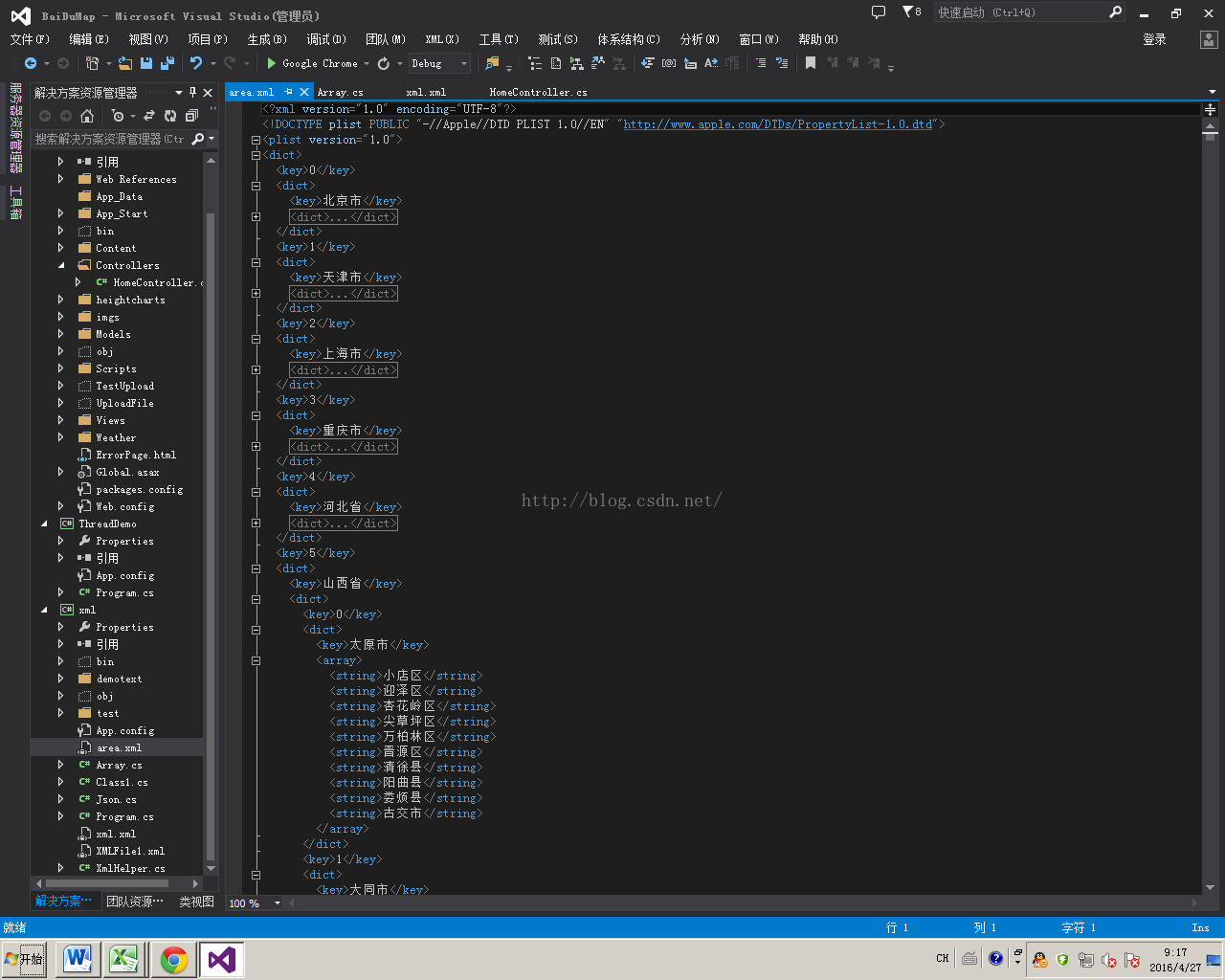Toggle the pin on area.xml tab
Viewport: 1225px width, 980px height.
click(288, 92)
